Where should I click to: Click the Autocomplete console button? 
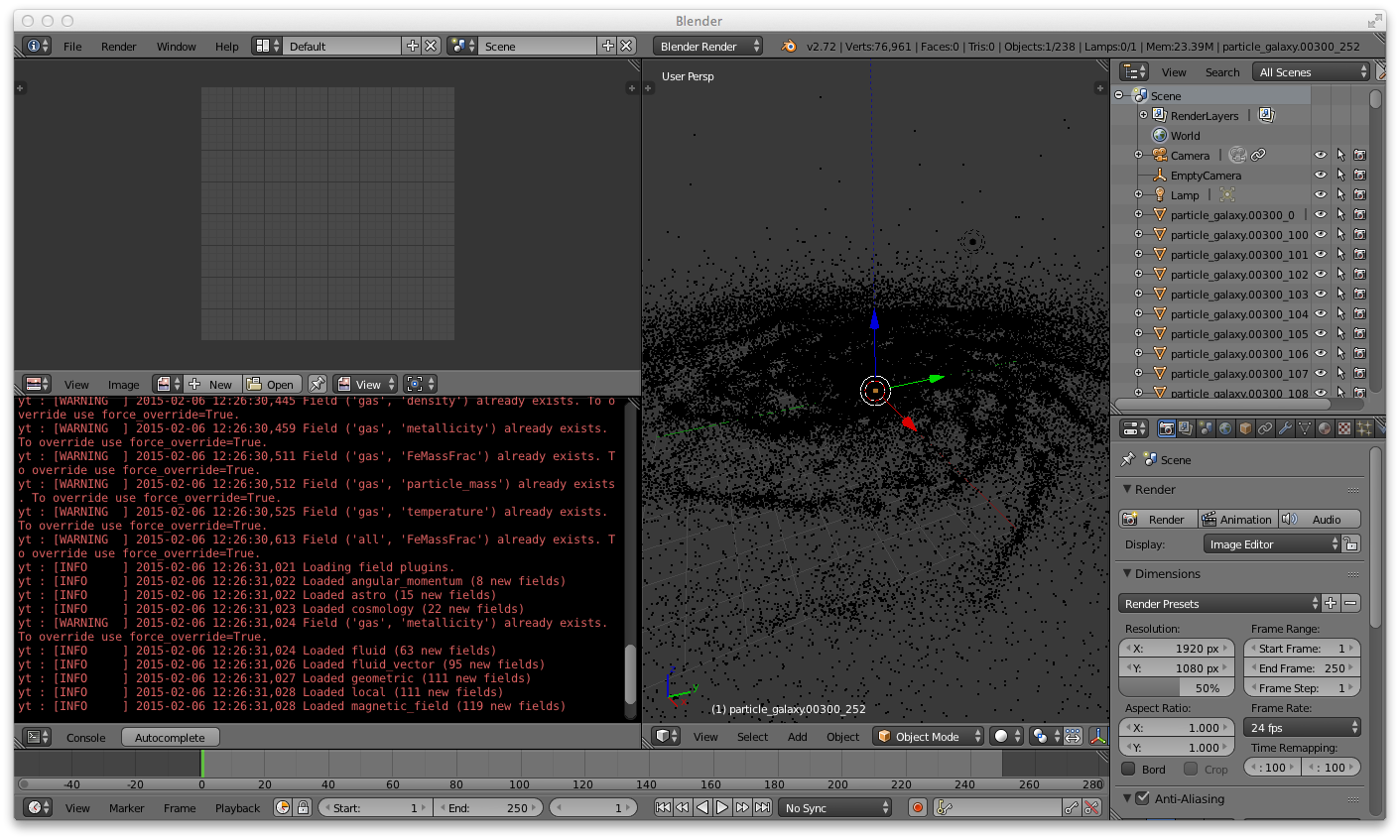tap(170, 737)
